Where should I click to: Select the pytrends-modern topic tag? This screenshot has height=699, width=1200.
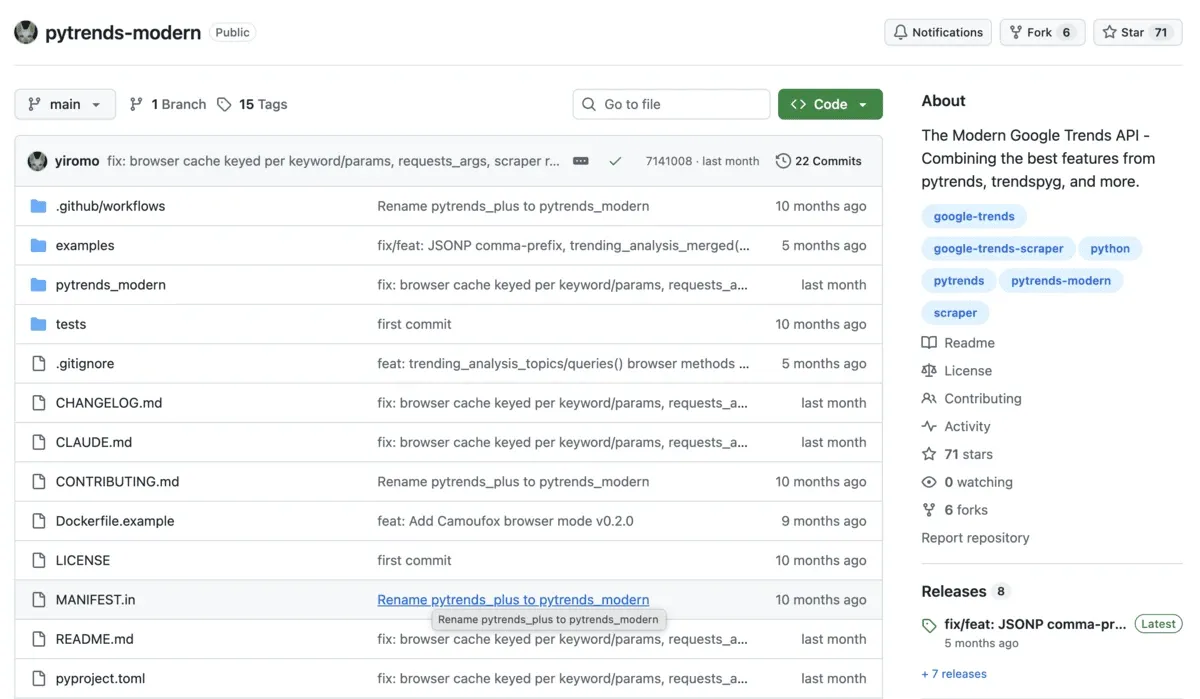click(x=1061, y=281)
